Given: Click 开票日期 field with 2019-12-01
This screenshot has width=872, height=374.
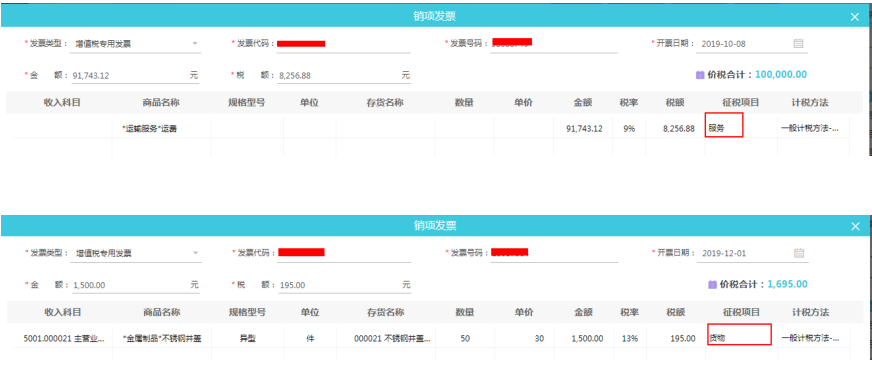Looking at the screenshot, I should (752, 253).
